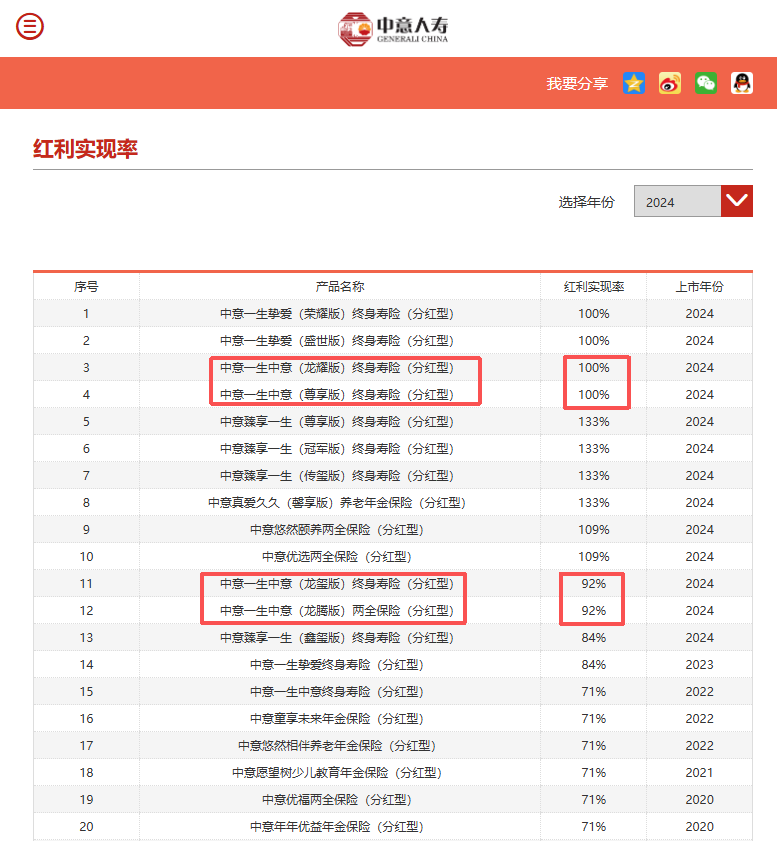
Task: Click 中意年年优益年金保险 in row 20
Action: (x=337, y=826)
